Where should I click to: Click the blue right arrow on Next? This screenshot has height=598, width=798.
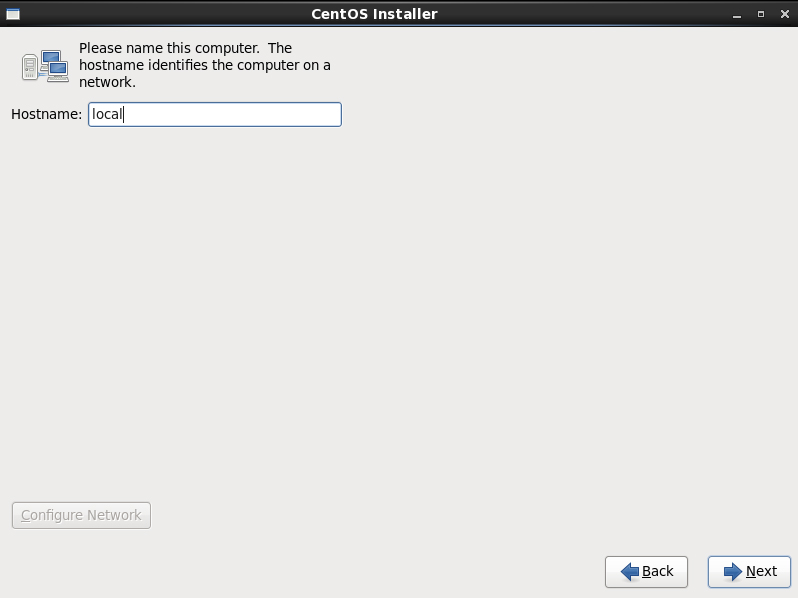tap(733, 572)
